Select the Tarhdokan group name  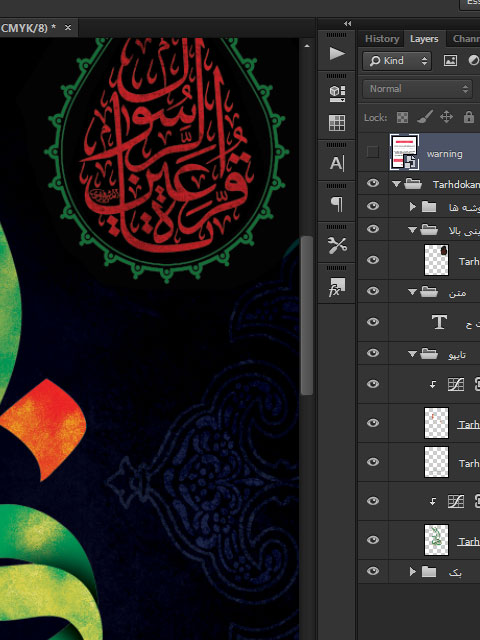[x=456, y=184]
